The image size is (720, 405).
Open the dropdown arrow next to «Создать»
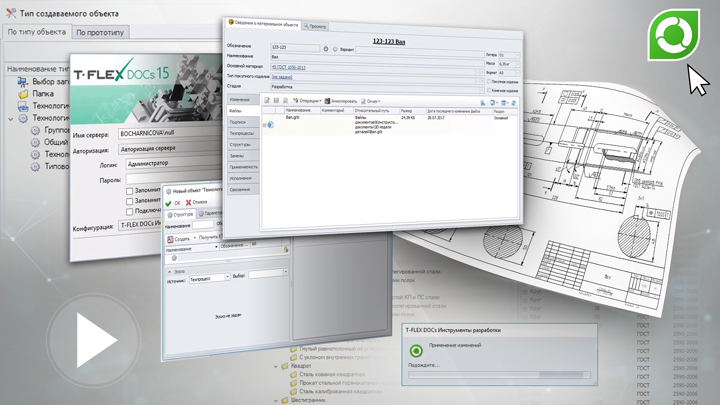coord(195,238)
